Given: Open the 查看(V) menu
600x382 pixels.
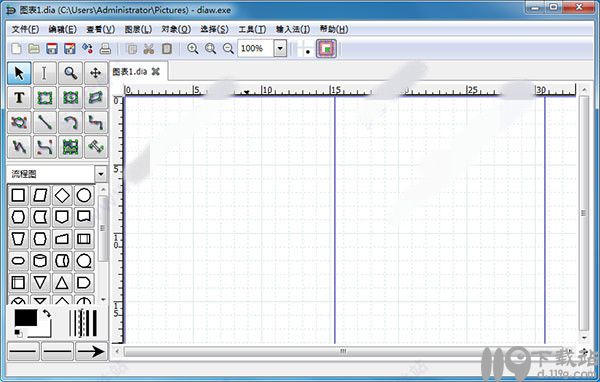Looking at the screenshot, I should pyautogui.click(x=100, y=29).
